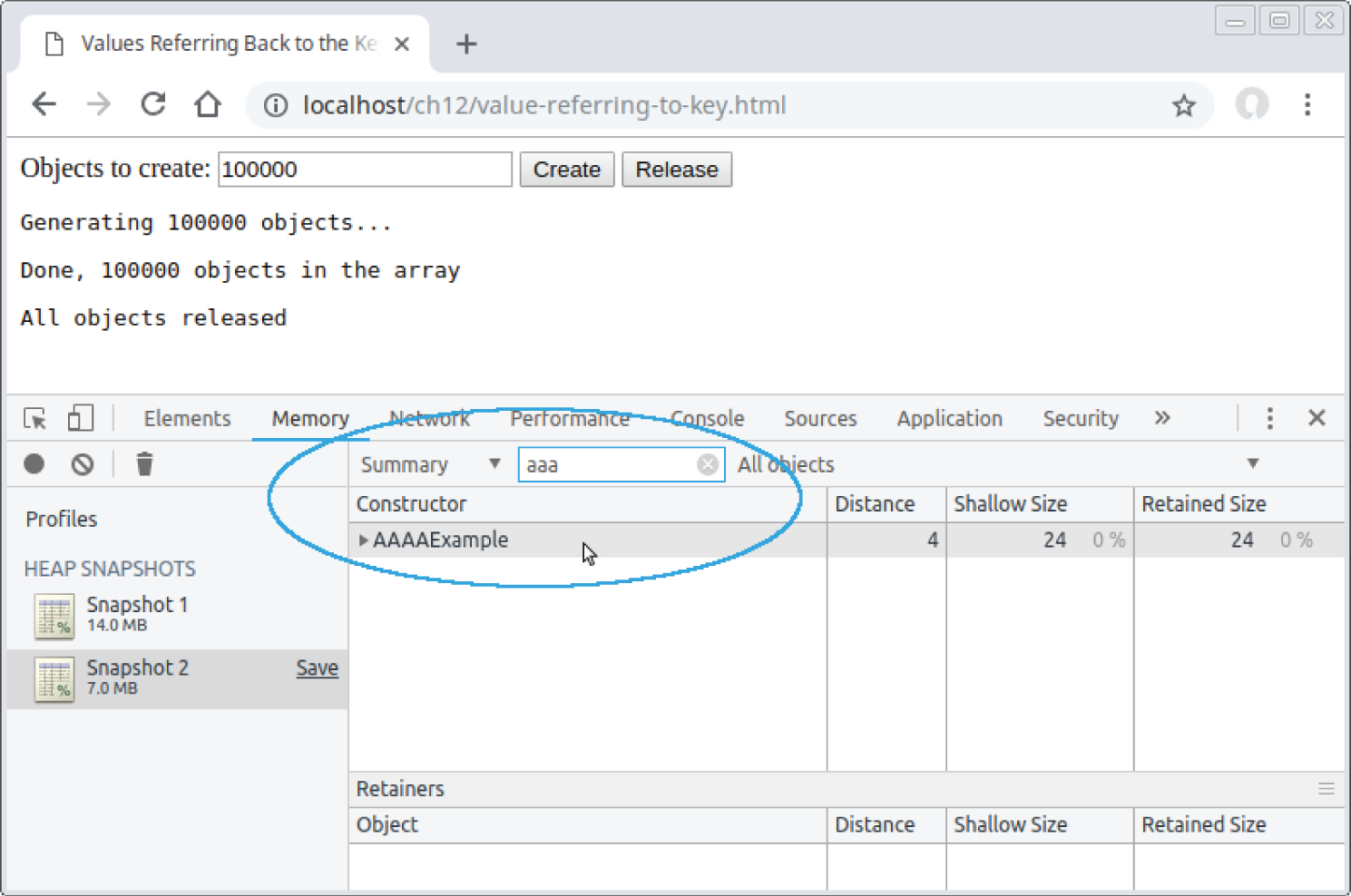Close the DevTools panel
The height and width of the screenshot is (896, 1351).
[x=1317, y=418]
